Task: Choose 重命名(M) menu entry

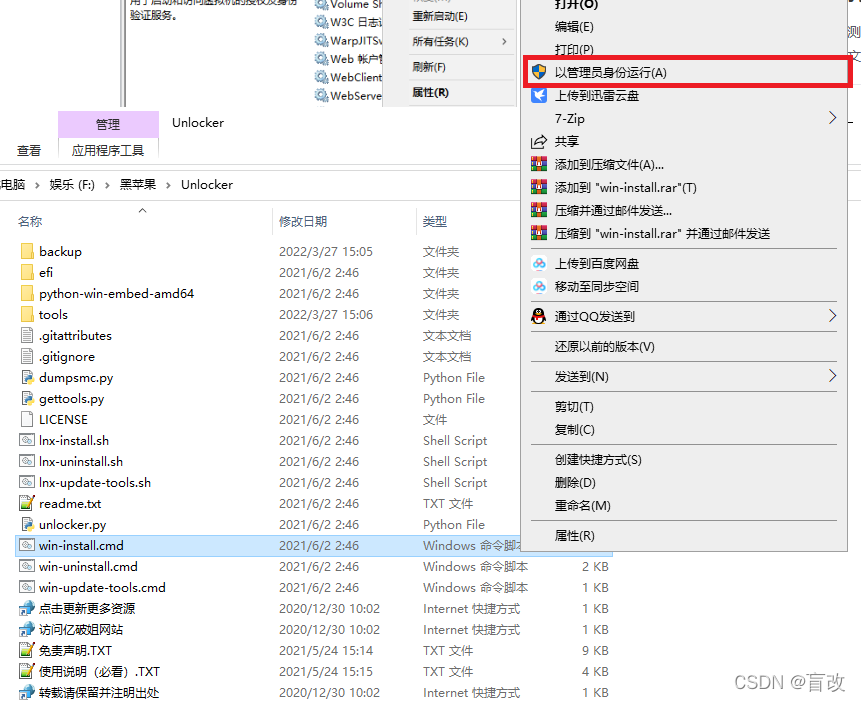Action: click(x=583, y=506)
